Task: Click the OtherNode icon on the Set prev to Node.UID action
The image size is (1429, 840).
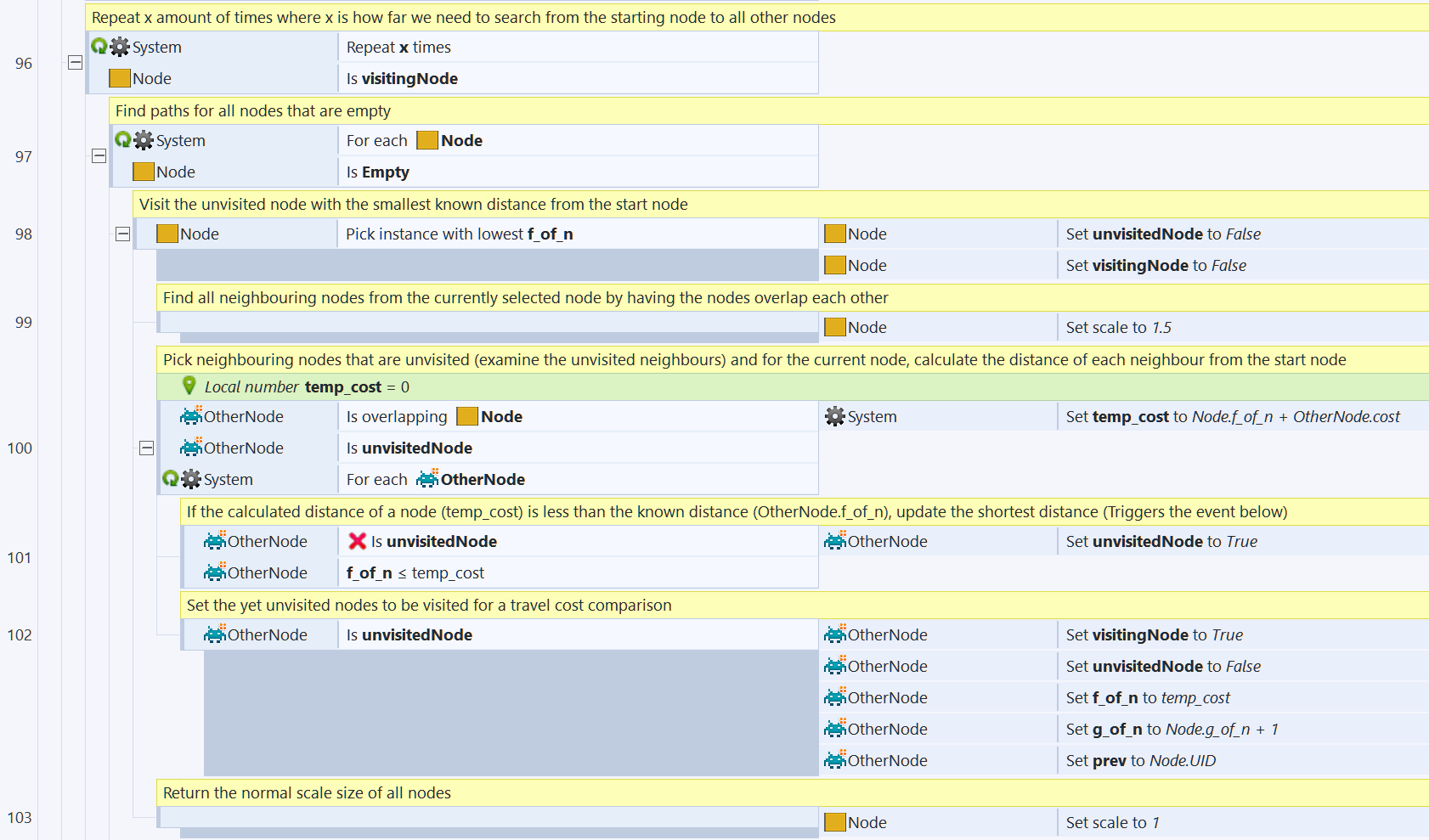Action: 835,761
